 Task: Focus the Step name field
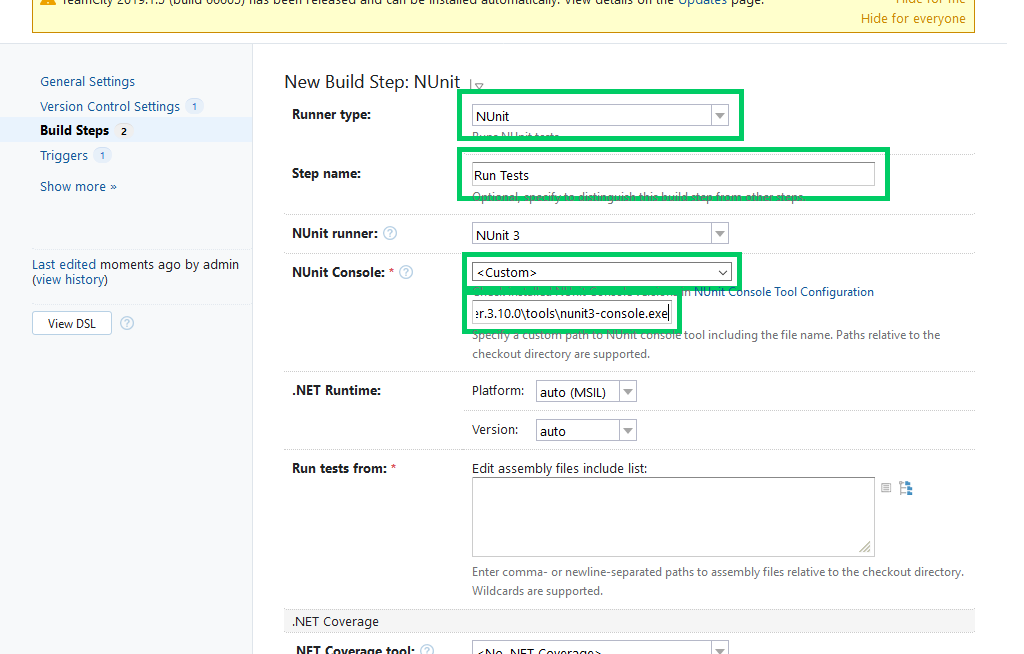(673, 174)
